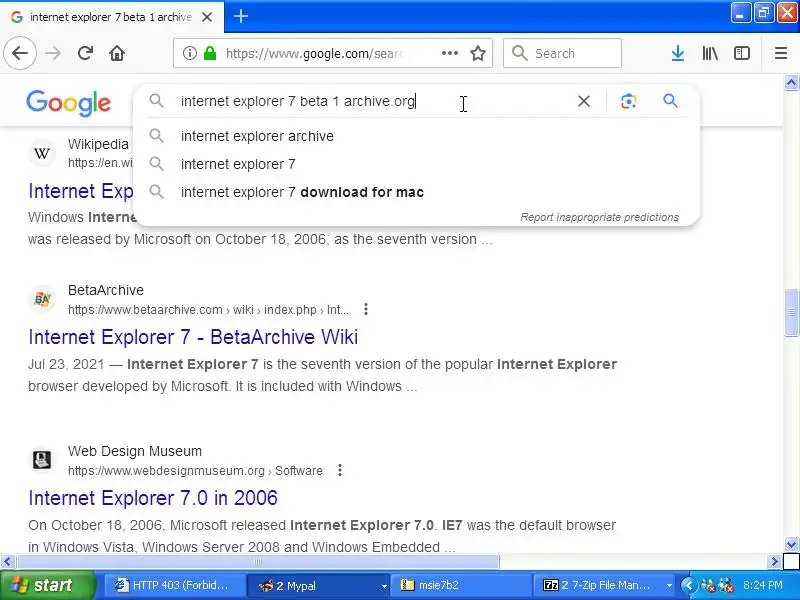
Task: Click the horizontal scrollbar left arrow
Action: 7,562
